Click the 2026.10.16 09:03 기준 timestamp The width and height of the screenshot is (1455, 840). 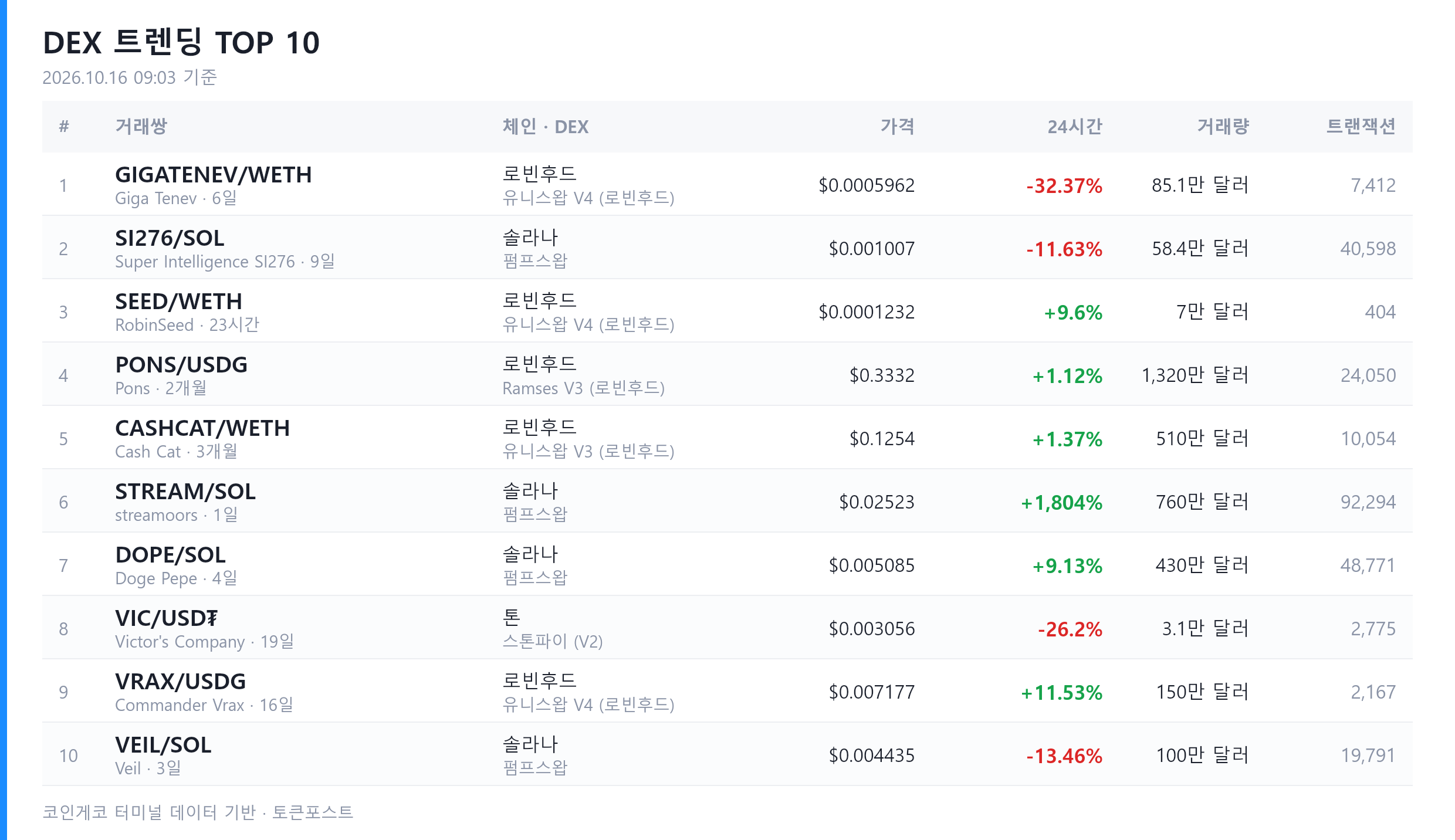tap(130, 77)
